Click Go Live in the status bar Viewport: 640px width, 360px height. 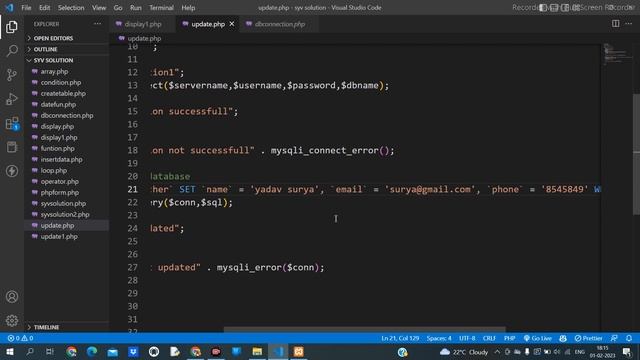tap(538, 338)
